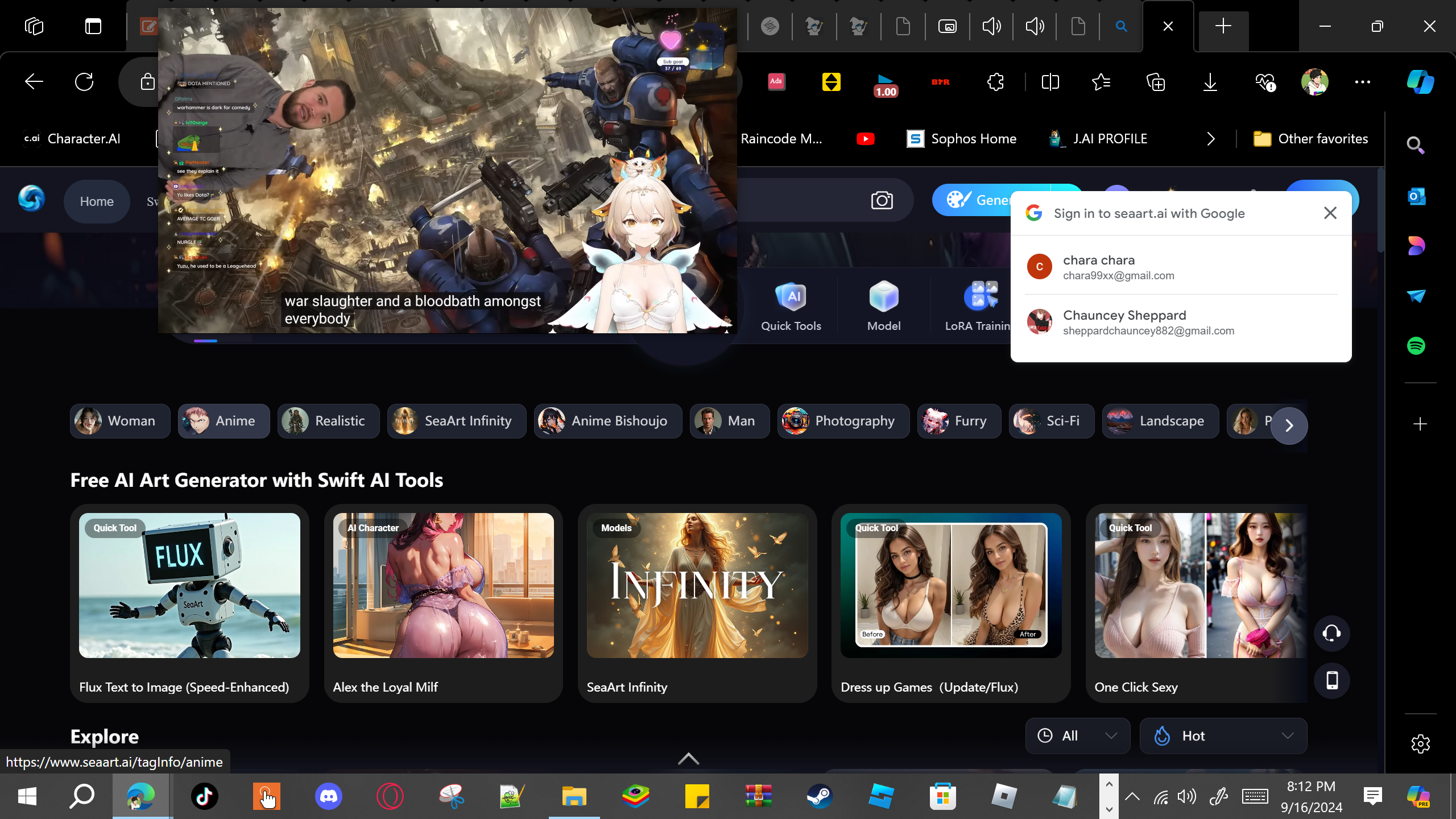
Task: Open Sophos Home favorite link
Action: click(962, 139)
